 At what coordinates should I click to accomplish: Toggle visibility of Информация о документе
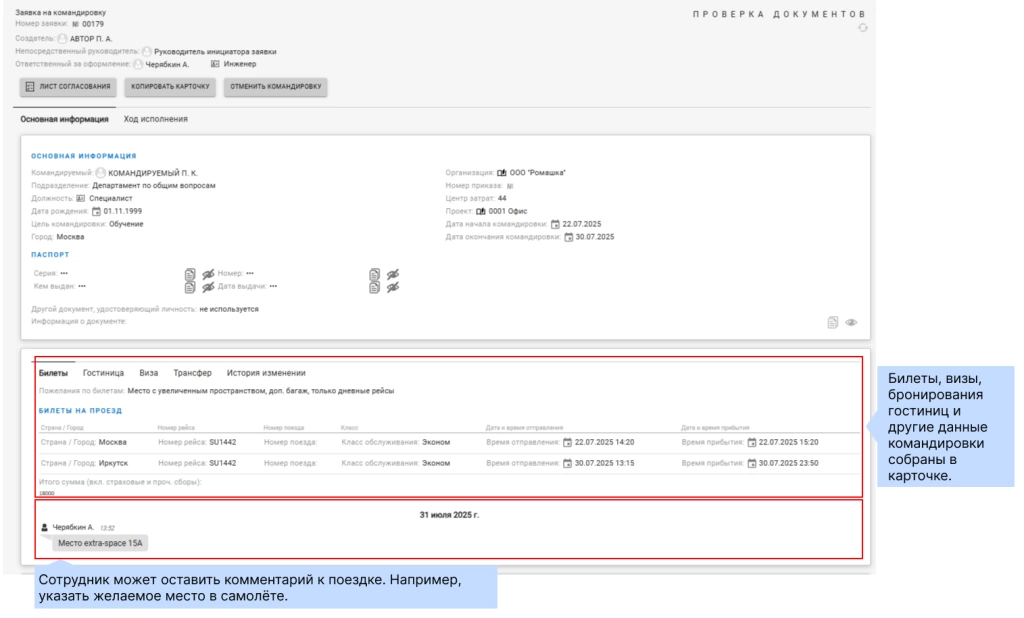coord(851,322)
